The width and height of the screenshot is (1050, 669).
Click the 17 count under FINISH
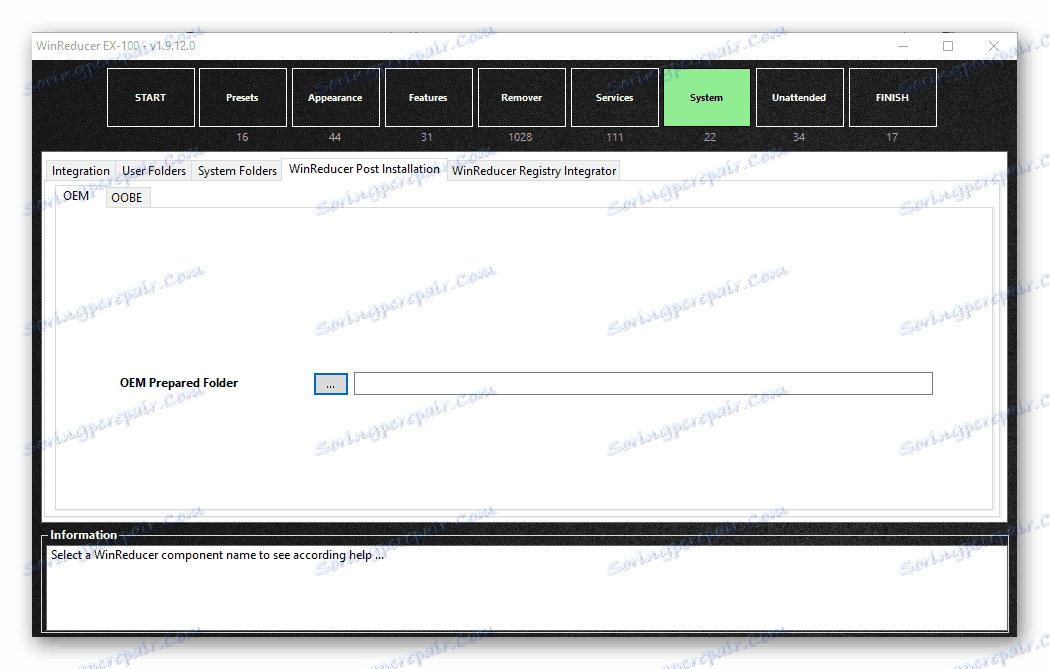pyautogui.click(x=892, y=137)
